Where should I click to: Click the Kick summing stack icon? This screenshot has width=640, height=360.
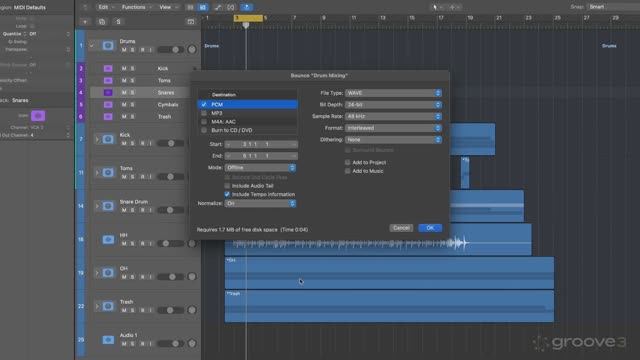[x=108, y=139]
